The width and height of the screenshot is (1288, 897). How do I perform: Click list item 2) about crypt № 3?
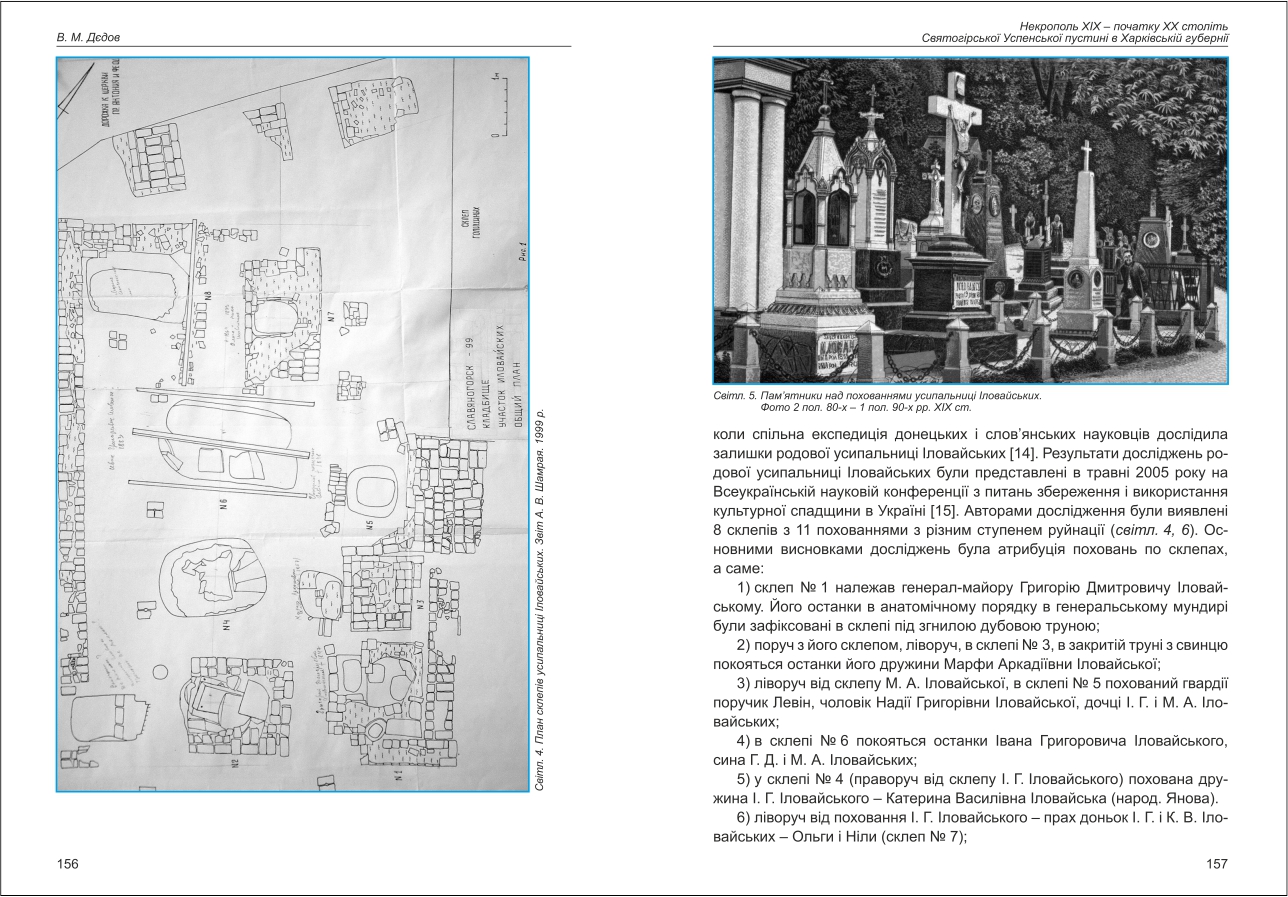tap(969, 653)
